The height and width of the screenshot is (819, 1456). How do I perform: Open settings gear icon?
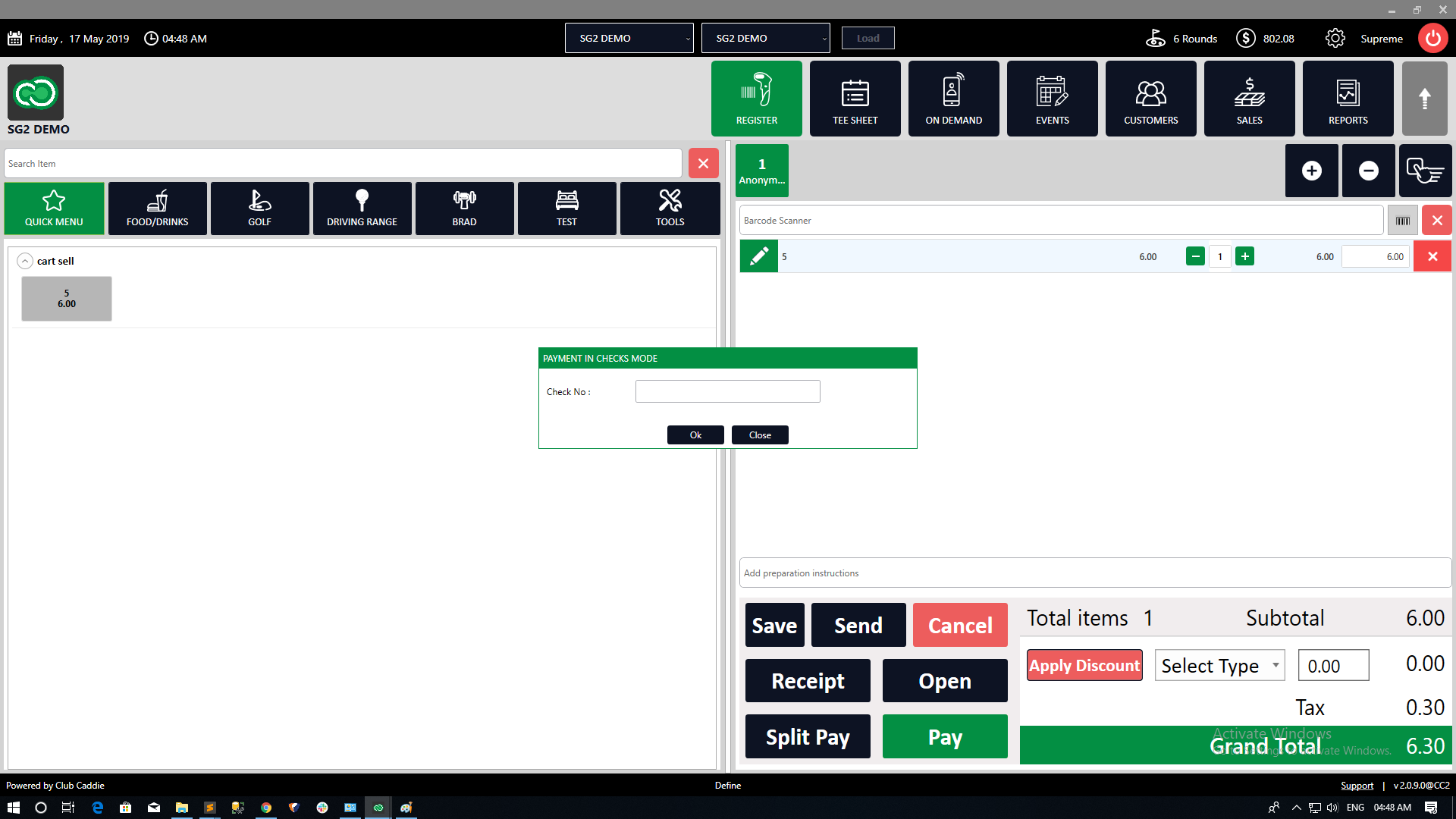[1335, 38]
